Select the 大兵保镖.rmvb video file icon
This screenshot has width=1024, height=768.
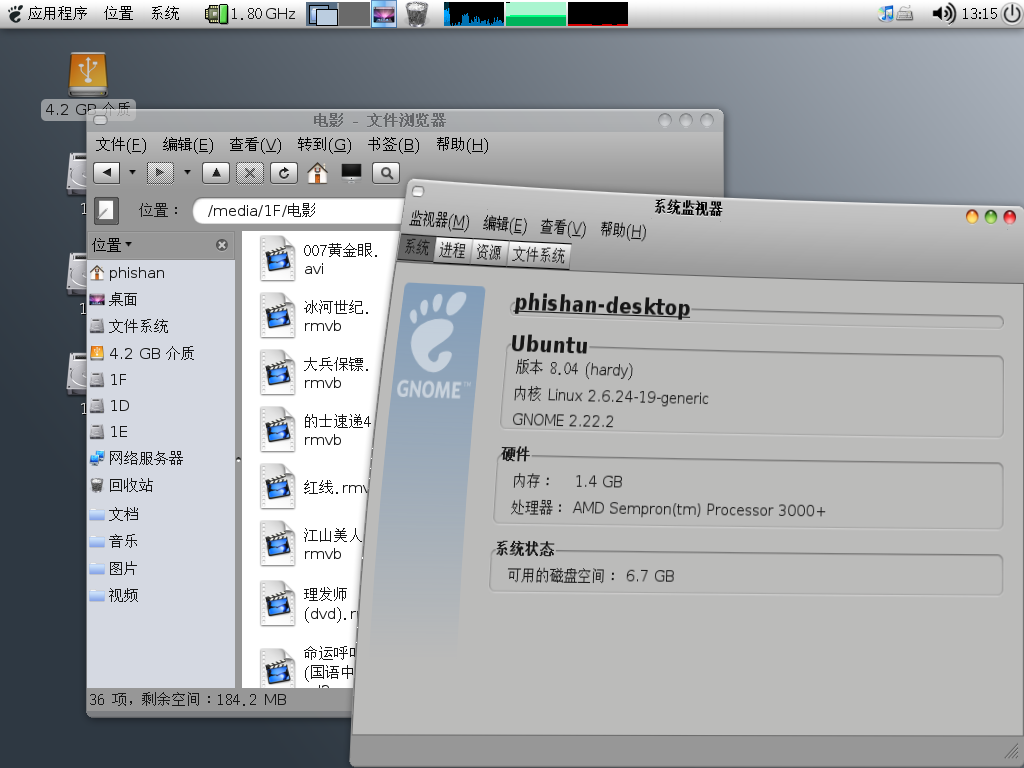[278, 373]
